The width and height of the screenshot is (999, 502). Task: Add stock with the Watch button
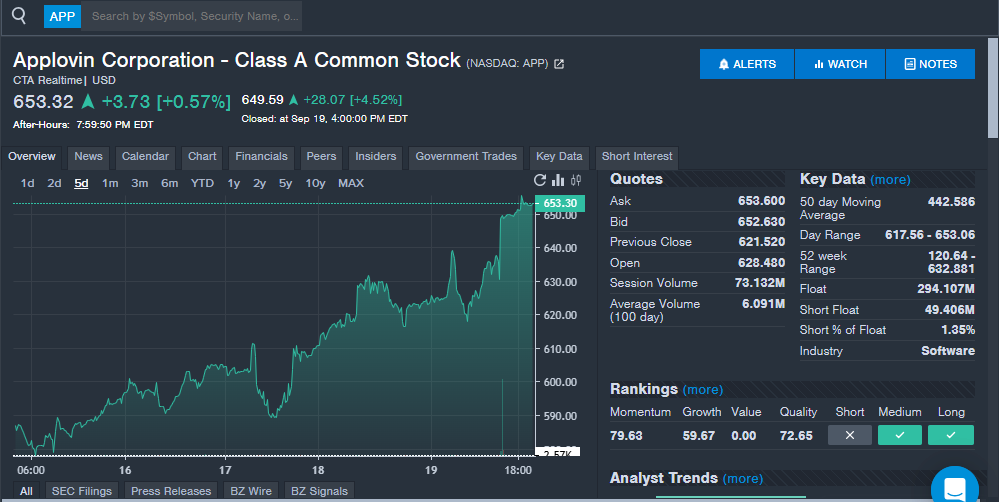point(840,64)
